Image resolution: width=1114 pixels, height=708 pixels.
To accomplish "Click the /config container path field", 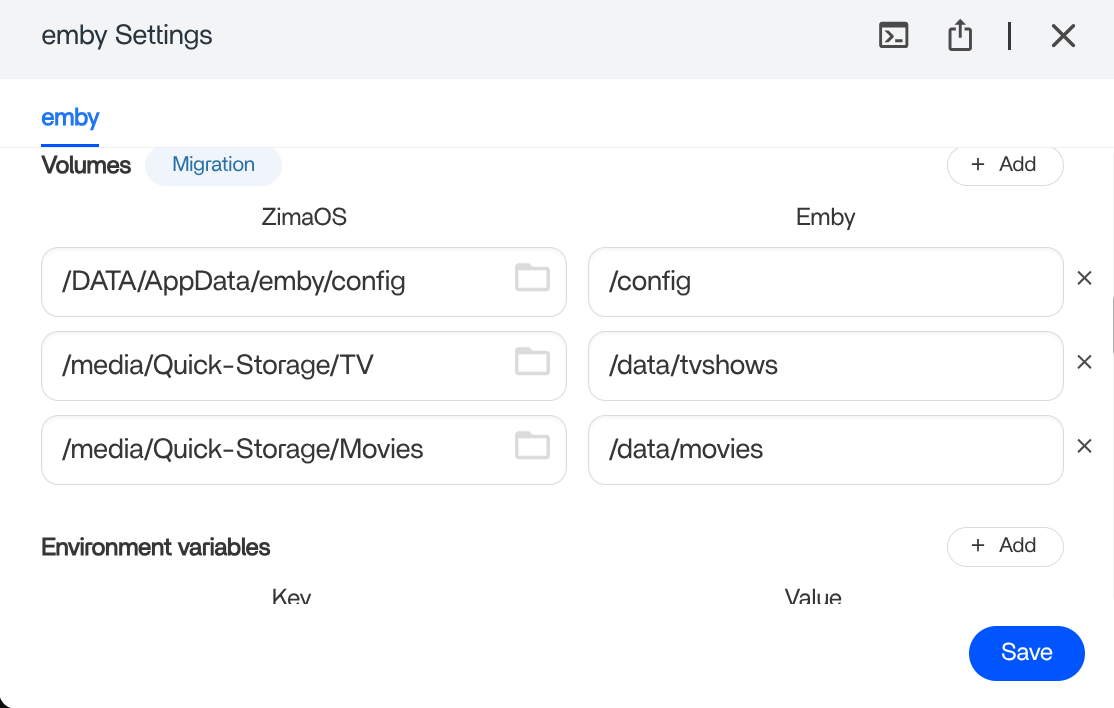I will (x=824, y=282).
